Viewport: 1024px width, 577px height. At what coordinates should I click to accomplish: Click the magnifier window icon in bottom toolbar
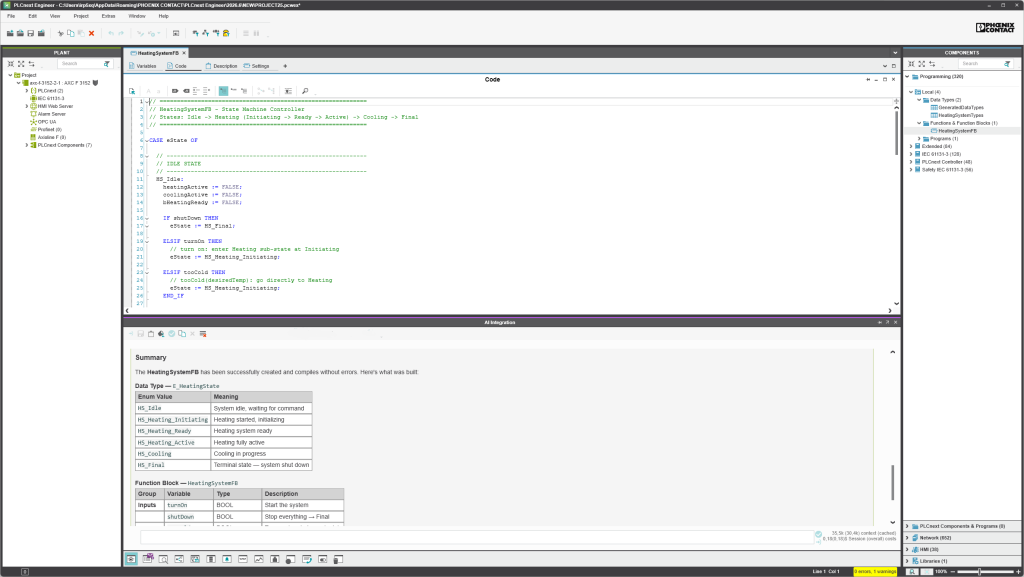click(163, 559)
